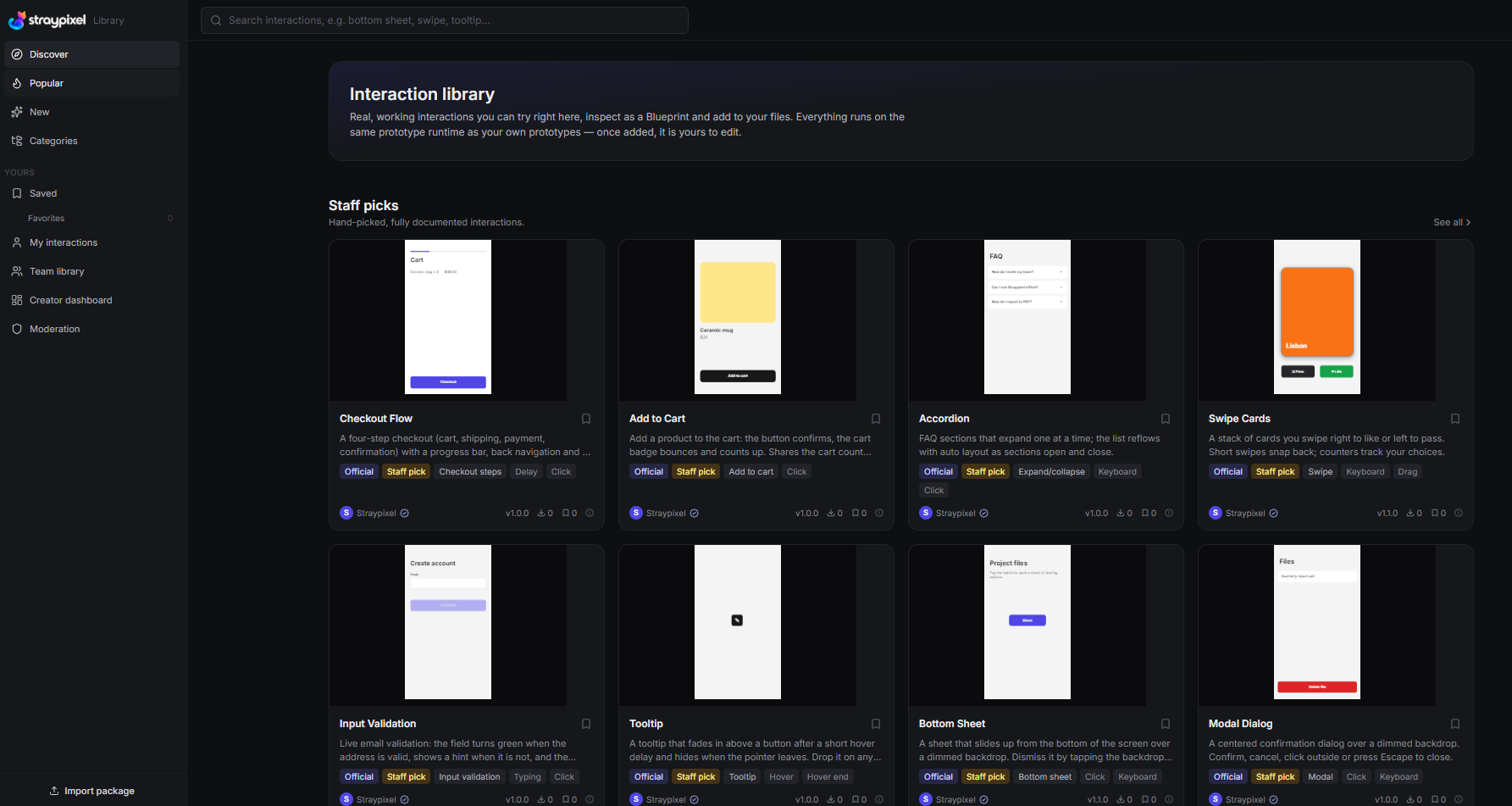
Task: Open the Favorites list
Action: click(91, 218)
